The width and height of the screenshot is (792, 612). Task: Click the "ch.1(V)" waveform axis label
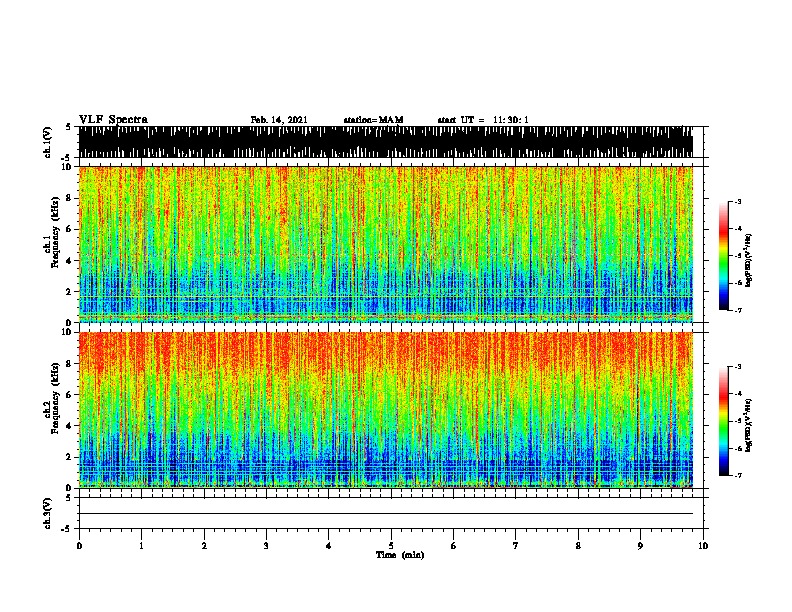point(48,142)
